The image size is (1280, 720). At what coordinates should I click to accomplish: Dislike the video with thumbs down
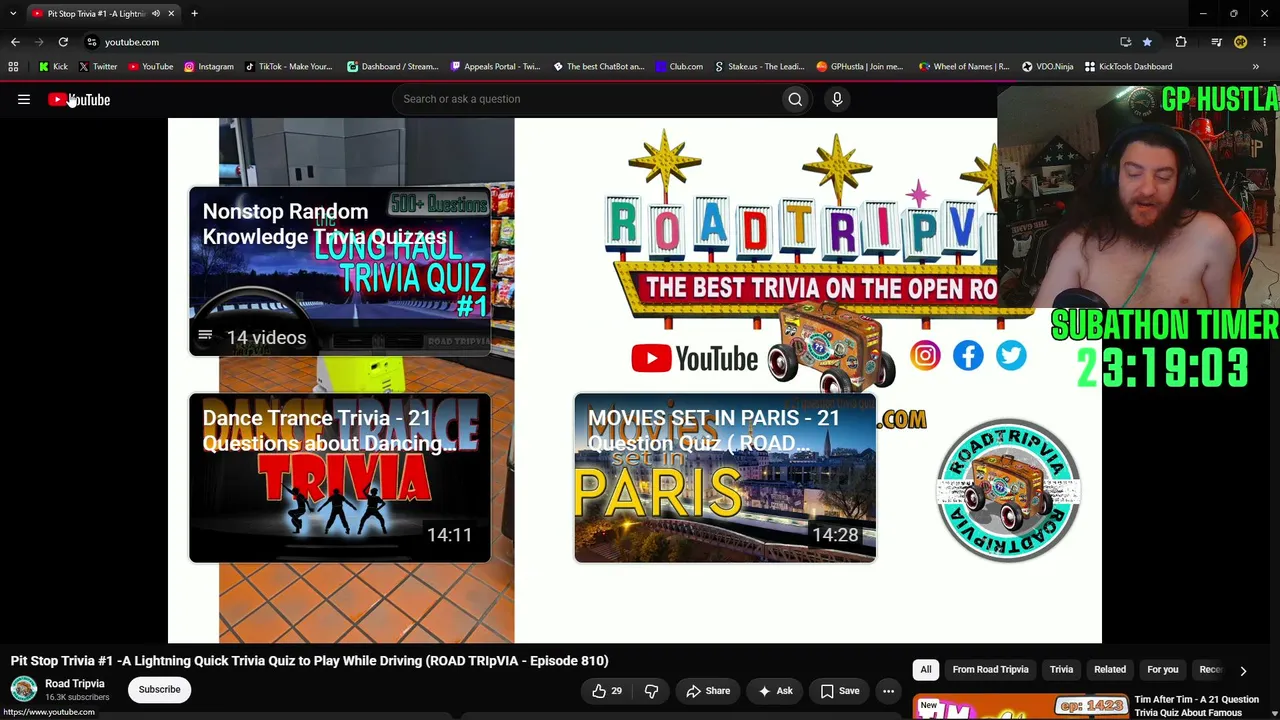tap(651, 691)
